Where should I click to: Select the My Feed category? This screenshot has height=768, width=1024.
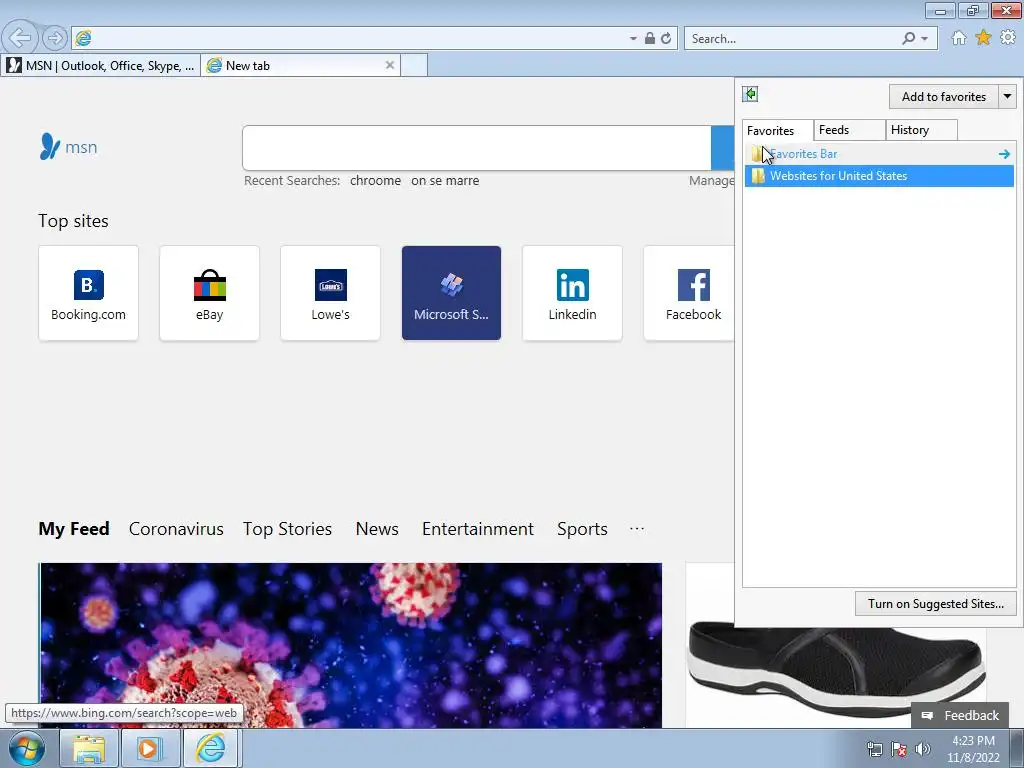74,528
